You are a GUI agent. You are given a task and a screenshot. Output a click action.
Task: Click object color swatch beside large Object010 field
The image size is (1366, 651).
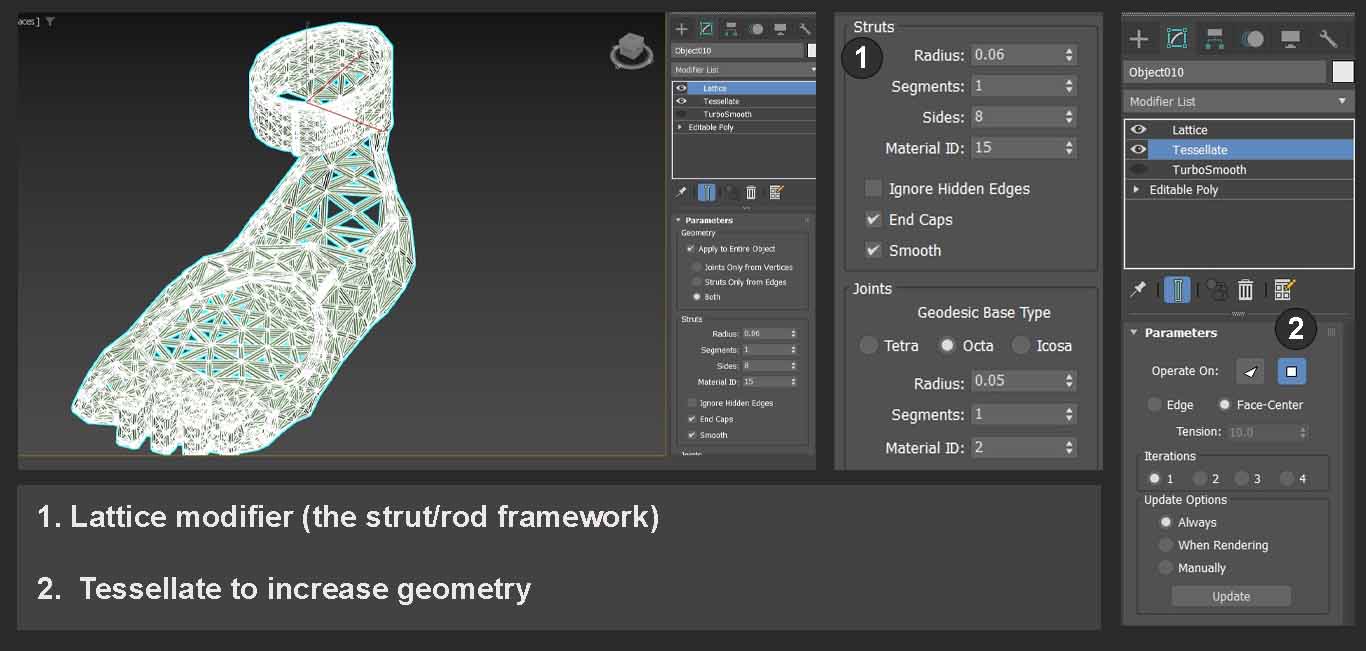pyautogui.click(x=1342, y=72)
